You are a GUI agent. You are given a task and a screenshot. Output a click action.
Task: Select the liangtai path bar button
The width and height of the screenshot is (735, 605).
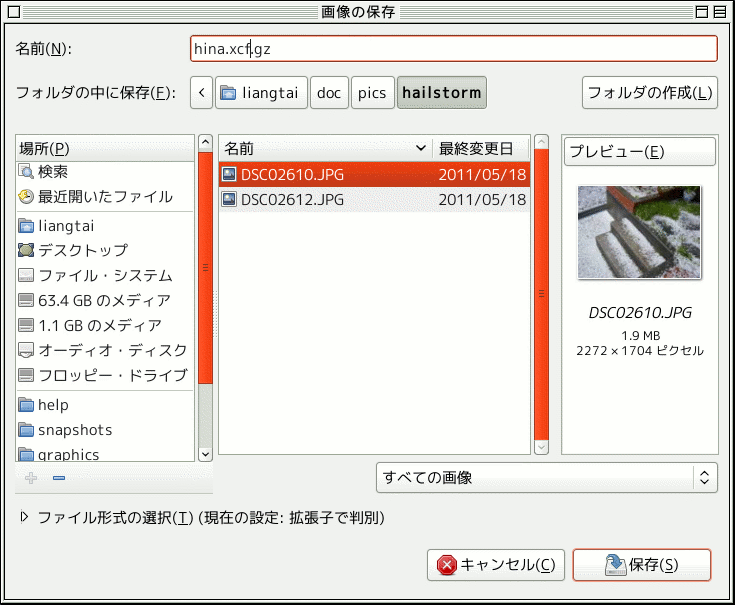tap(260, 93)
